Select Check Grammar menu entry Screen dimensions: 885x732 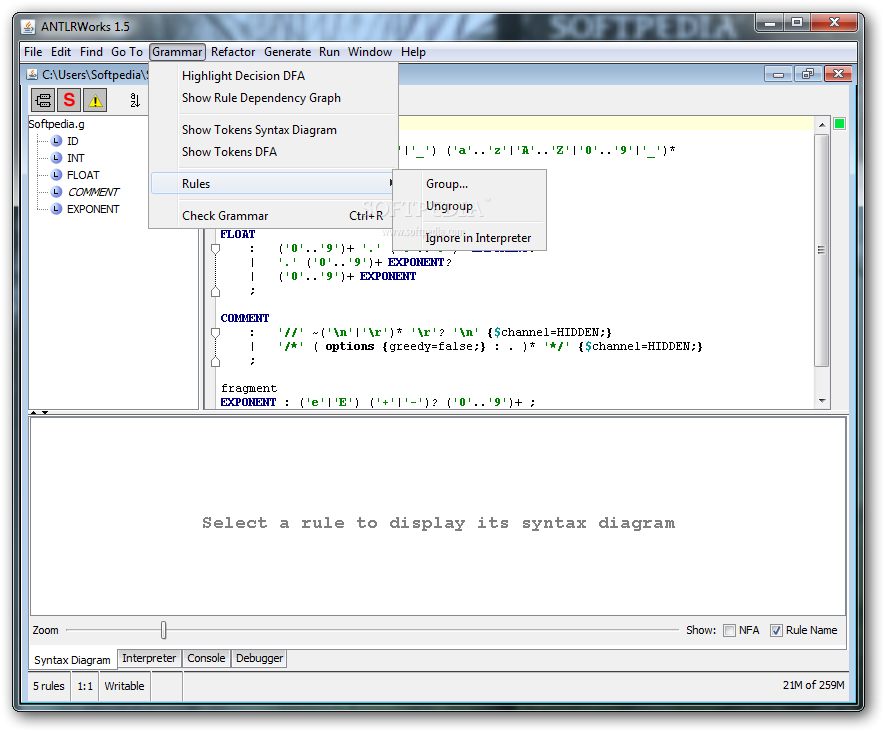(x=274, y=216)
